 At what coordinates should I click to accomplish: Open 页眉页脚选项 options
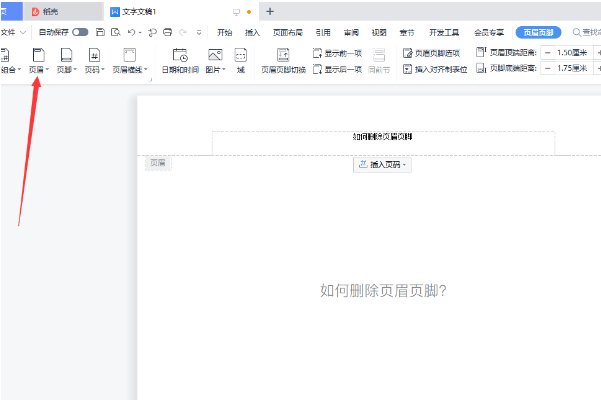tap(431, 53)
